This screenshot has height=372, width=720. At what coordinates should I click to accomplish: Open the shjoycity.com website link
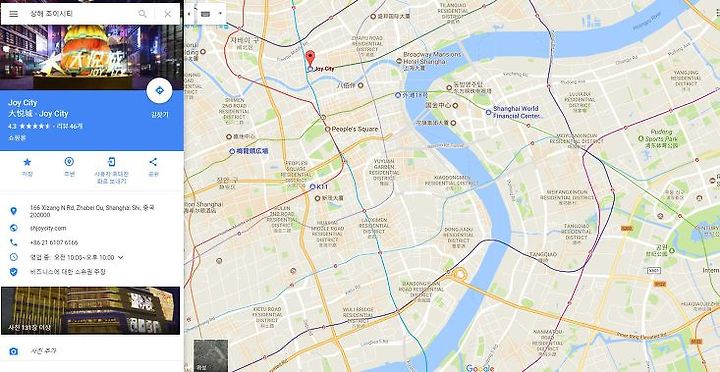48,228
